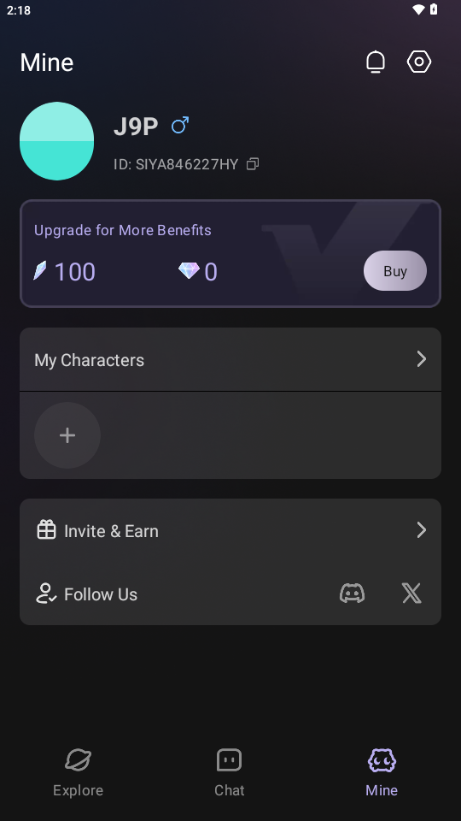This screenshot has width=461, height=821.
Task: Tap the Follow Us person icon
Action: (46, 593)
